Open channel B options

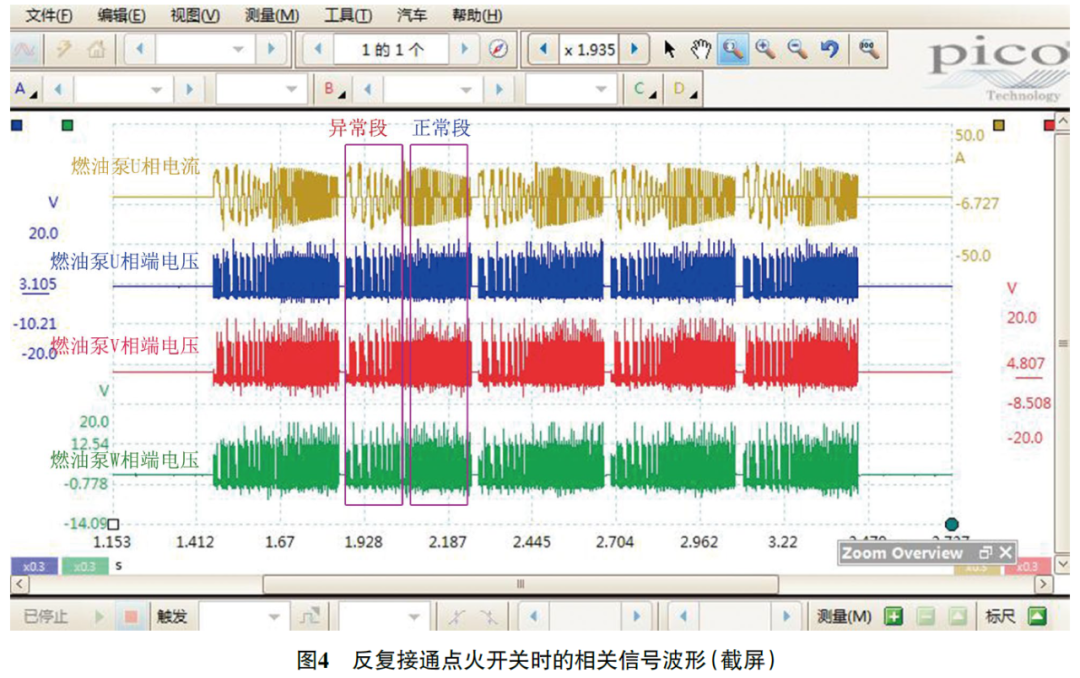point(334,89)
